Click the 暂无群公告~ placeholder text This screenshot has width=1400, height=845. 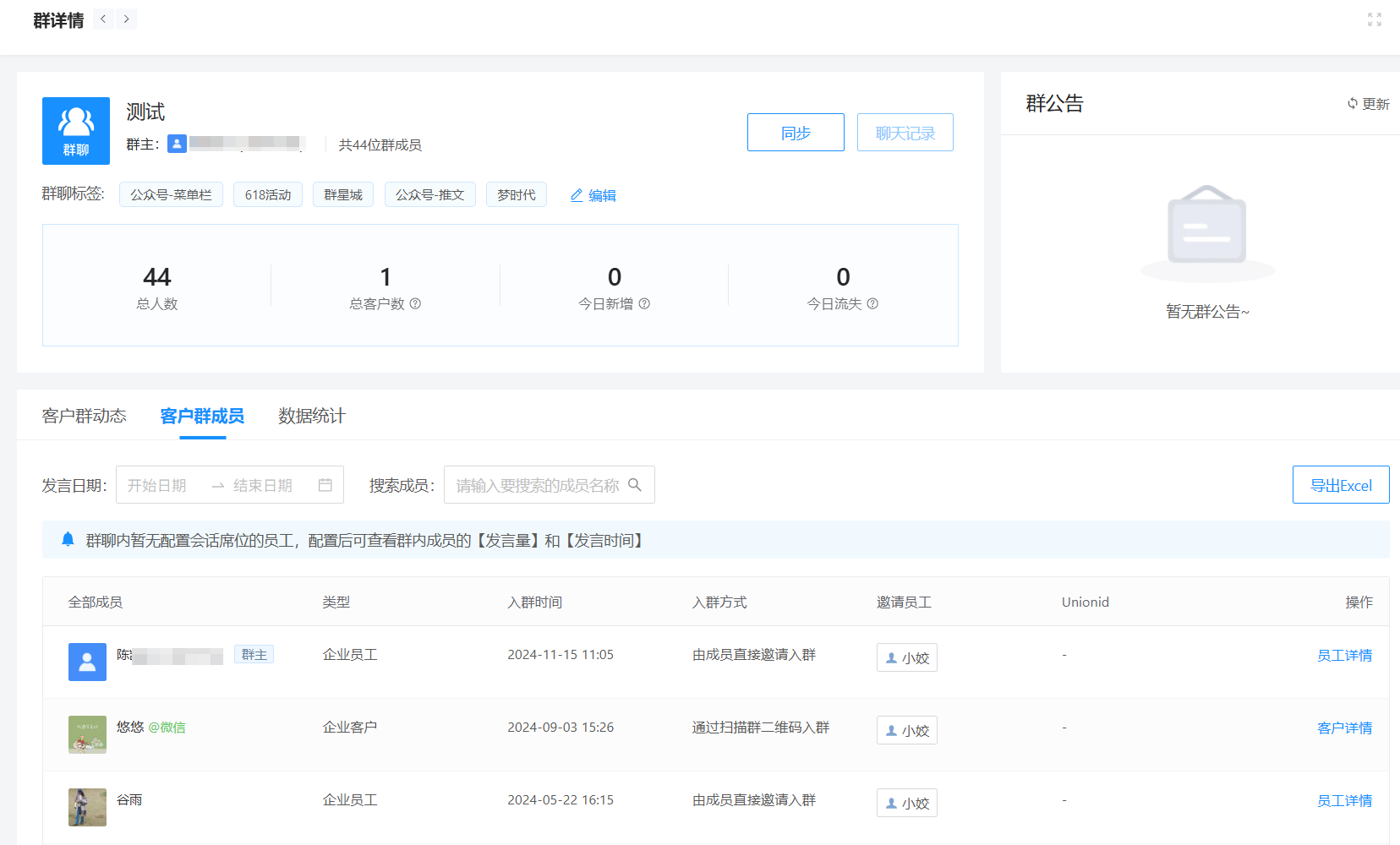point(1207,312)
